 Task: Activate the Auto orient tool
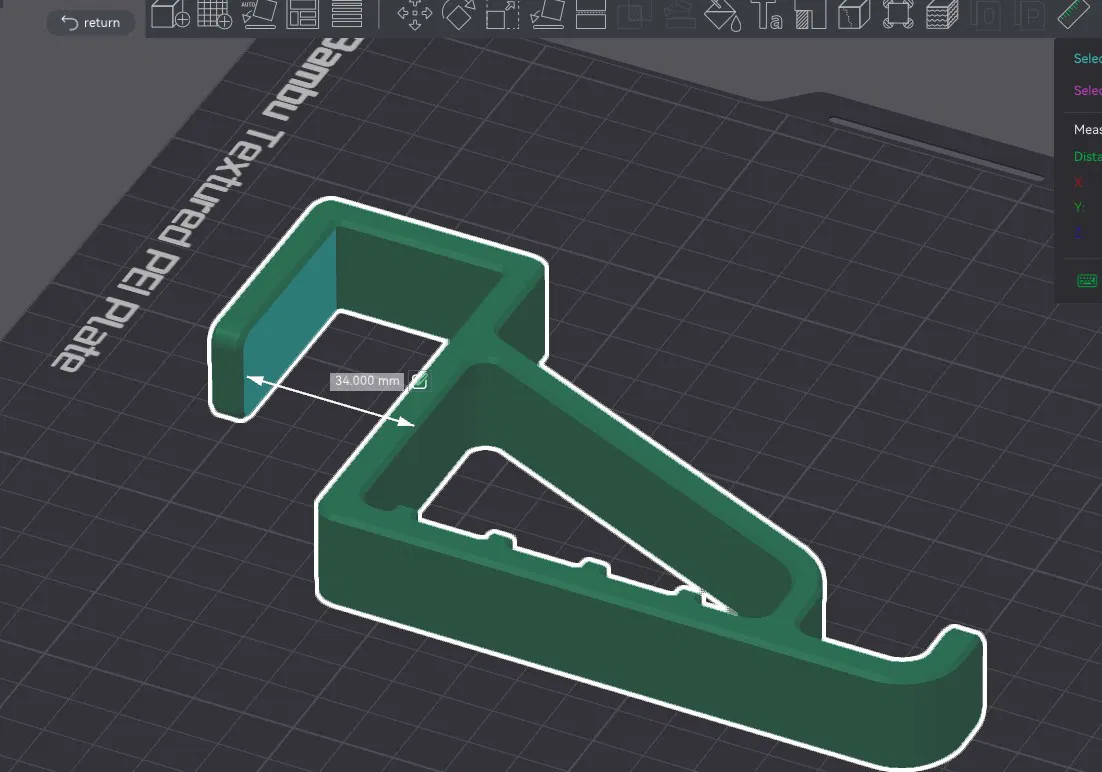[259, 14]
